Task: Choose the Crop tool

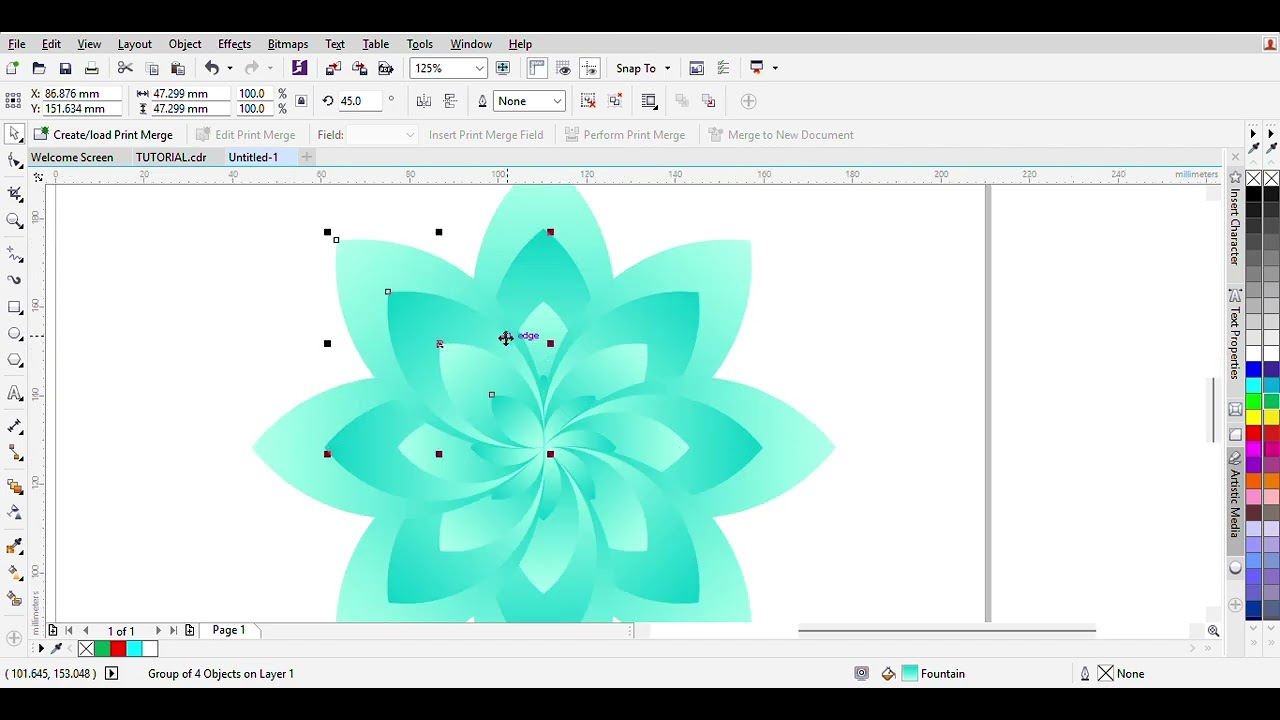Action: coord(14,194)
